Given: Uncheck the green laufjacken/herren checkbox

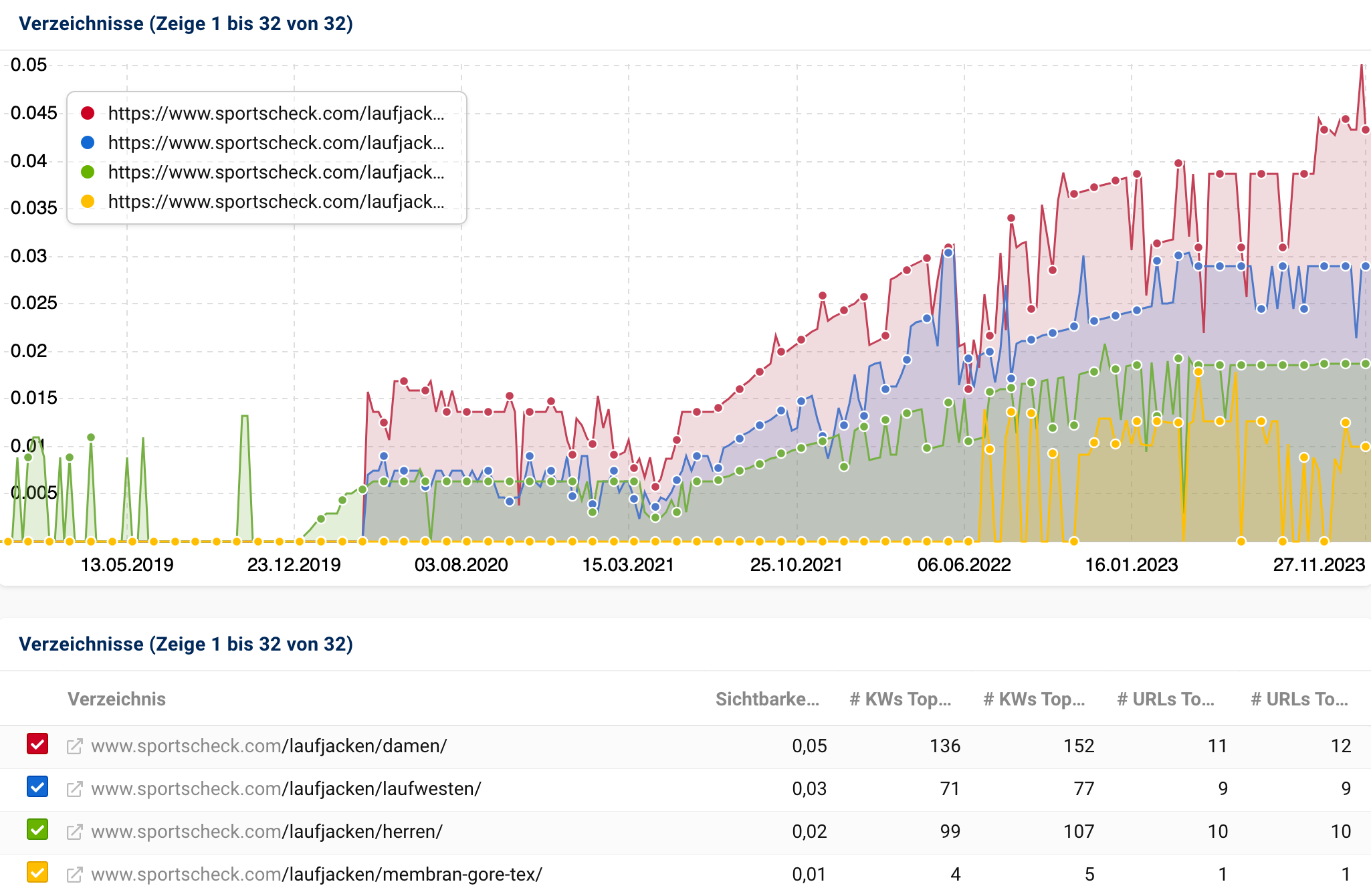Looking at the screenshot, I should (37, 830).
